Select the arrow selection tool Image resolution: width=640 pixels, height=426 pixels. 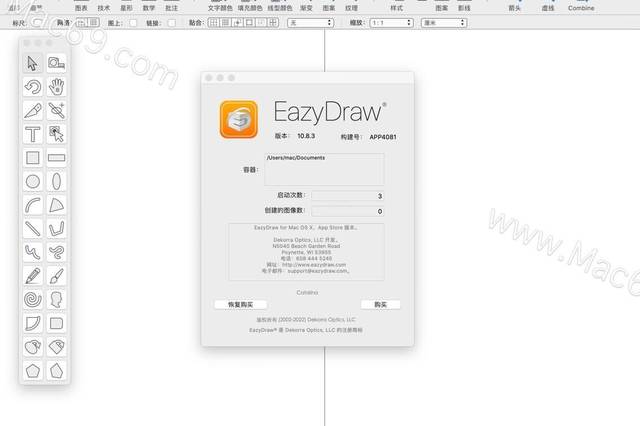click(x=33, y=63)
